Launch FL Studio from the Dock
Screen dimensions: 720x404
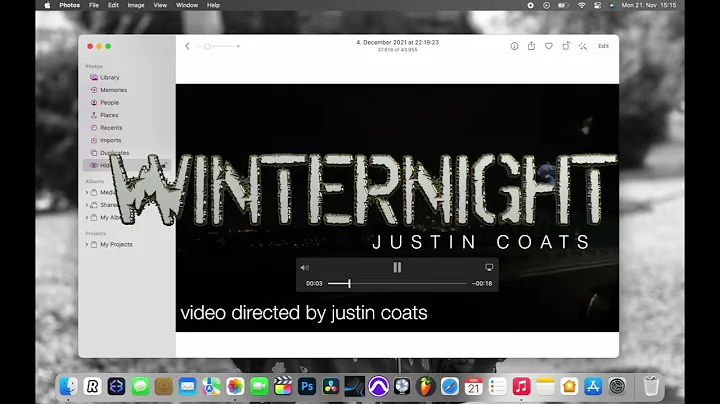tap(426, 386)
